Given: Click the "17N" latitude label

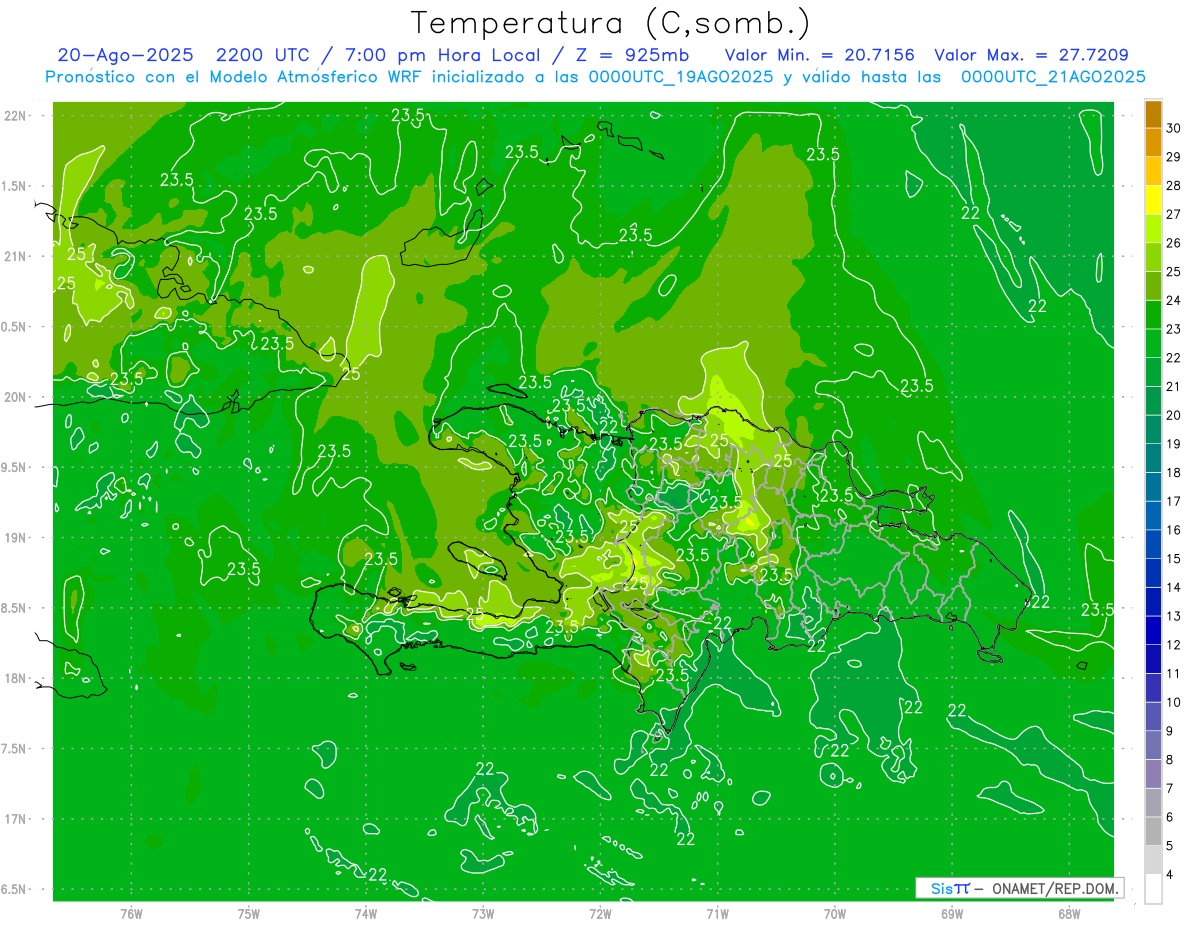Looking at the screenshot, I should click(x=15, y=819).
